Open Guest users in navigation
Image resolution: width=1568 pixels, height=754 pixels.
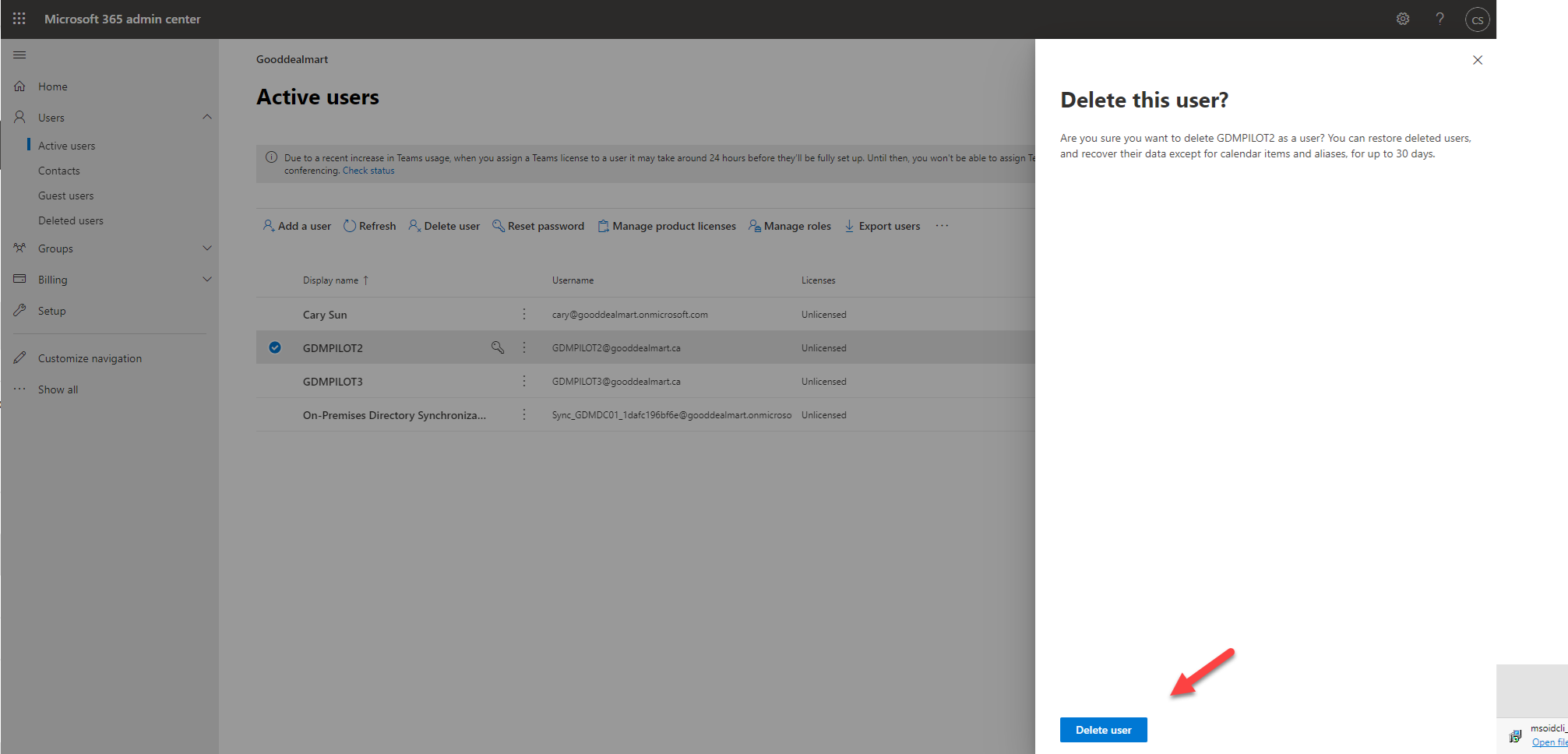(x=65, y=196)
